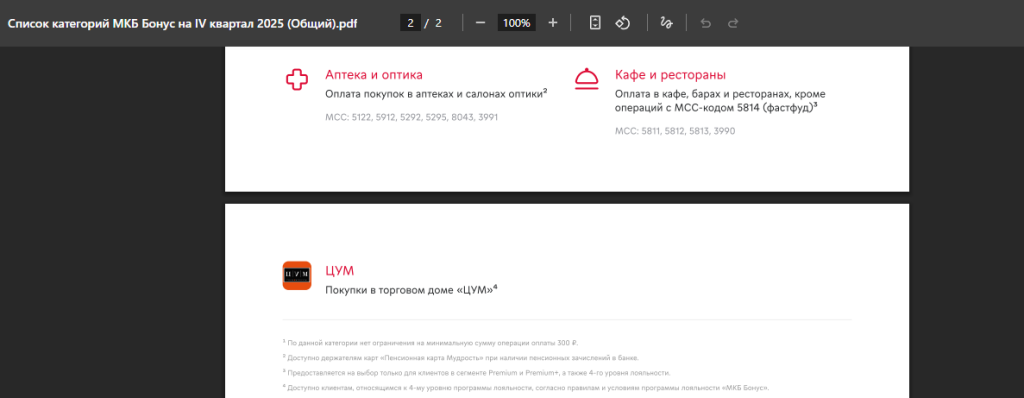The image size is (1024, 398).
Task: Activate the draw annotation tool
Action: click(666, 23)
